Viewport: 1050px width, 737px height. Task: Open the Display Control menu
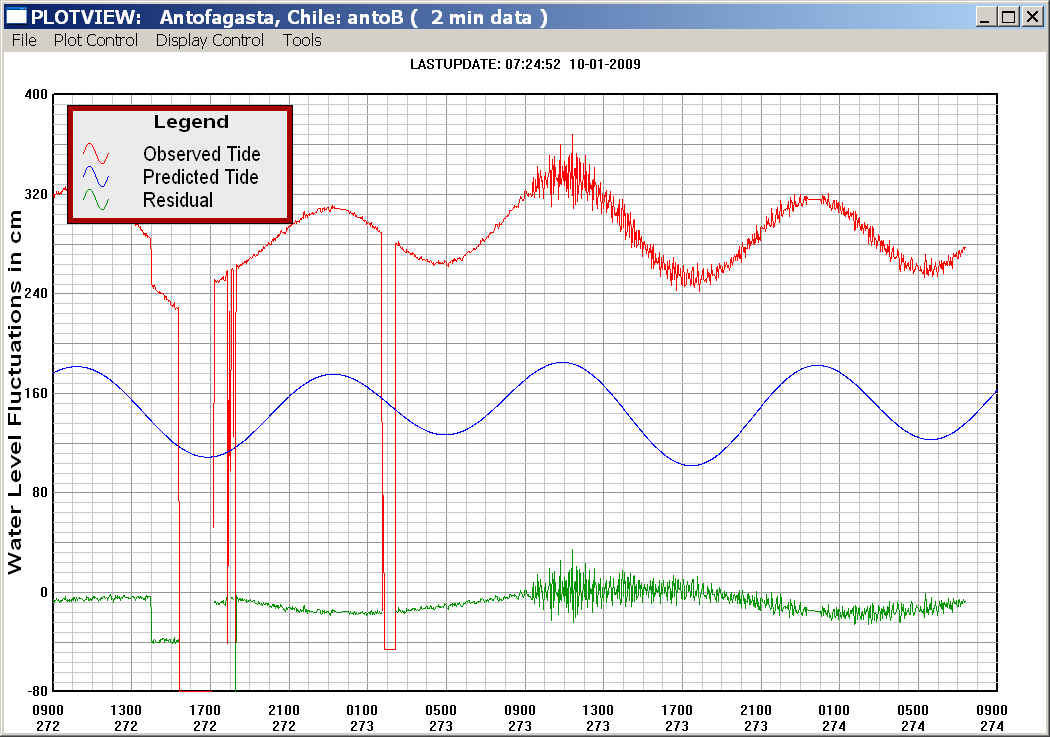click(x=210, y=40)
